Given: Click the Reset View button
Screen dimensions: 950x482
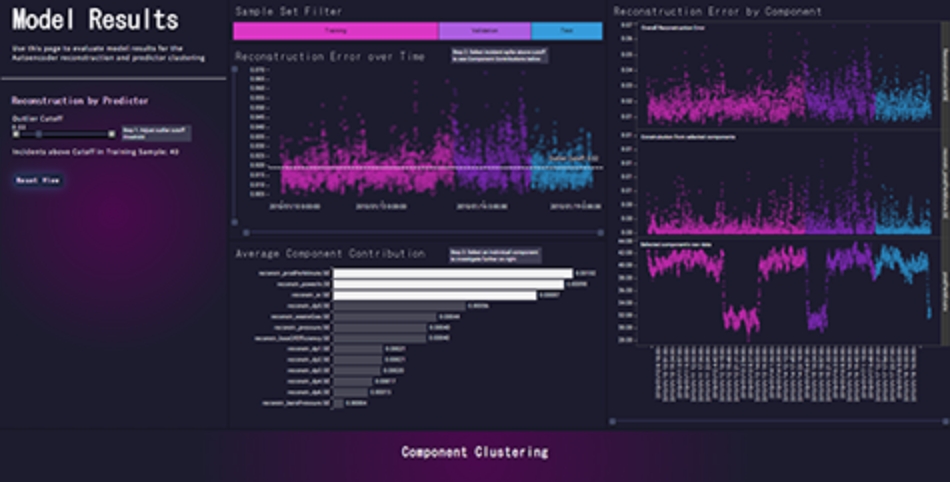Looking at the screenshot, I should (x=38, y=180).
